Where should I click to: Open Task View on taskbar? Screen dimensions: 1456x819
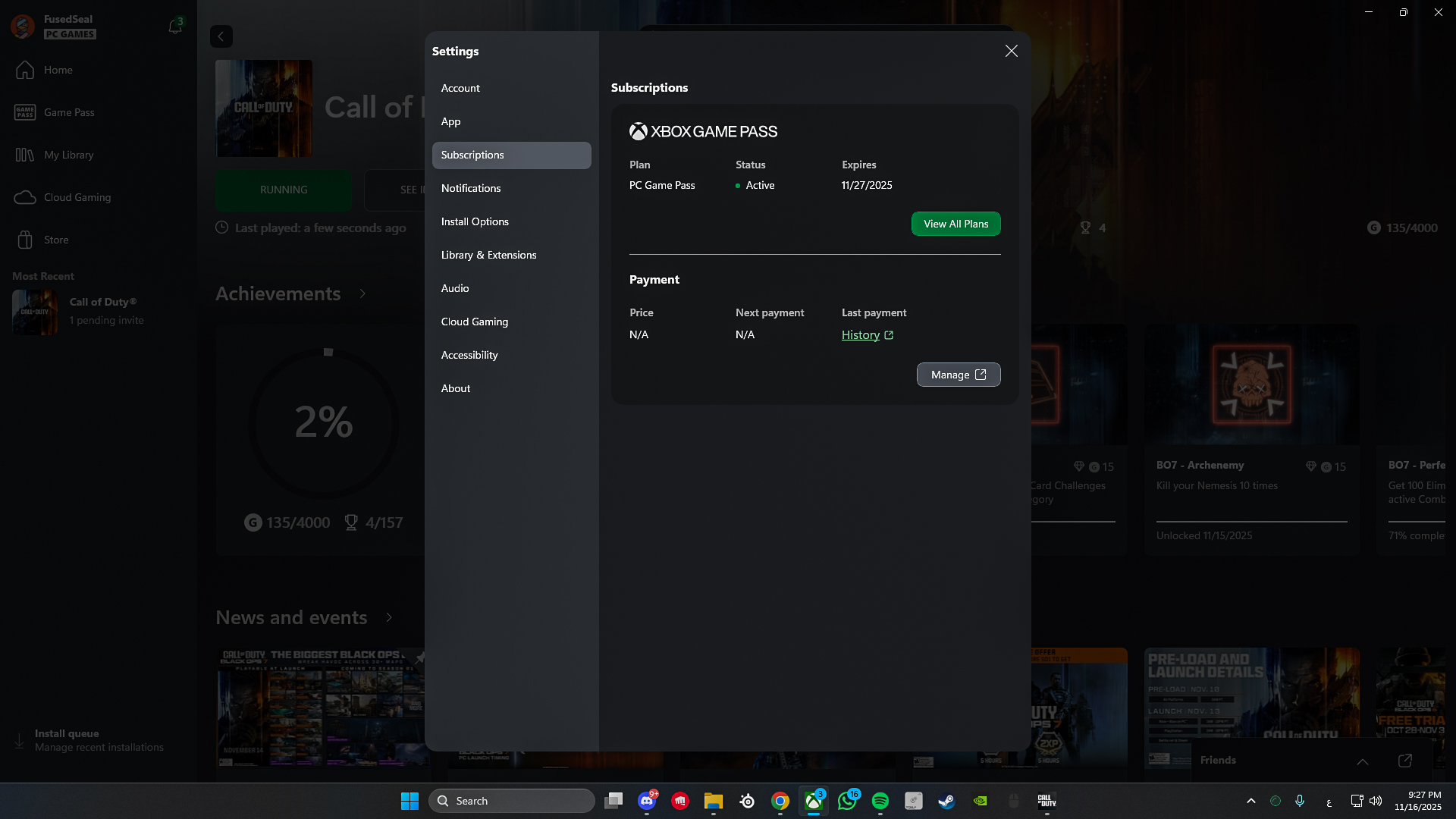point(613,801)
